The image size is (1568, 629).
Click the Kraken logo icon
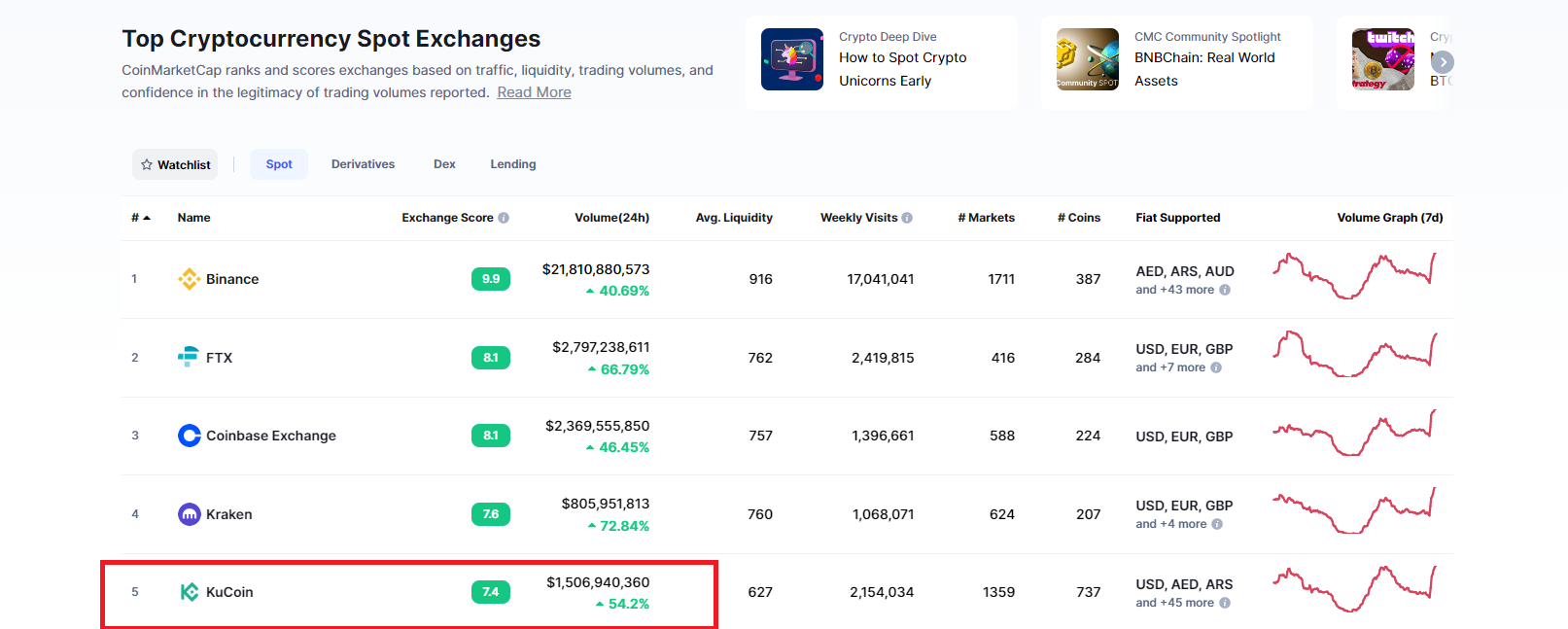point(190,514)
